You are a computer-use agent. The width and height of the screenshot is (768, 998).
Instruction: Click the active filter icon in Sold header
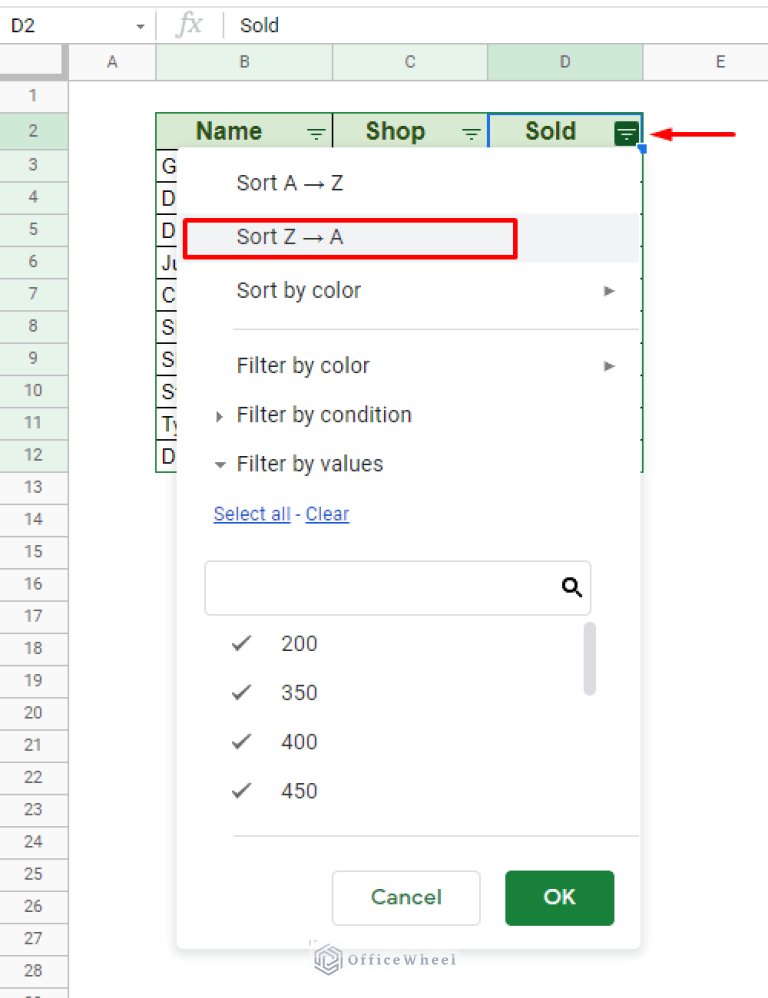[626, 133]
